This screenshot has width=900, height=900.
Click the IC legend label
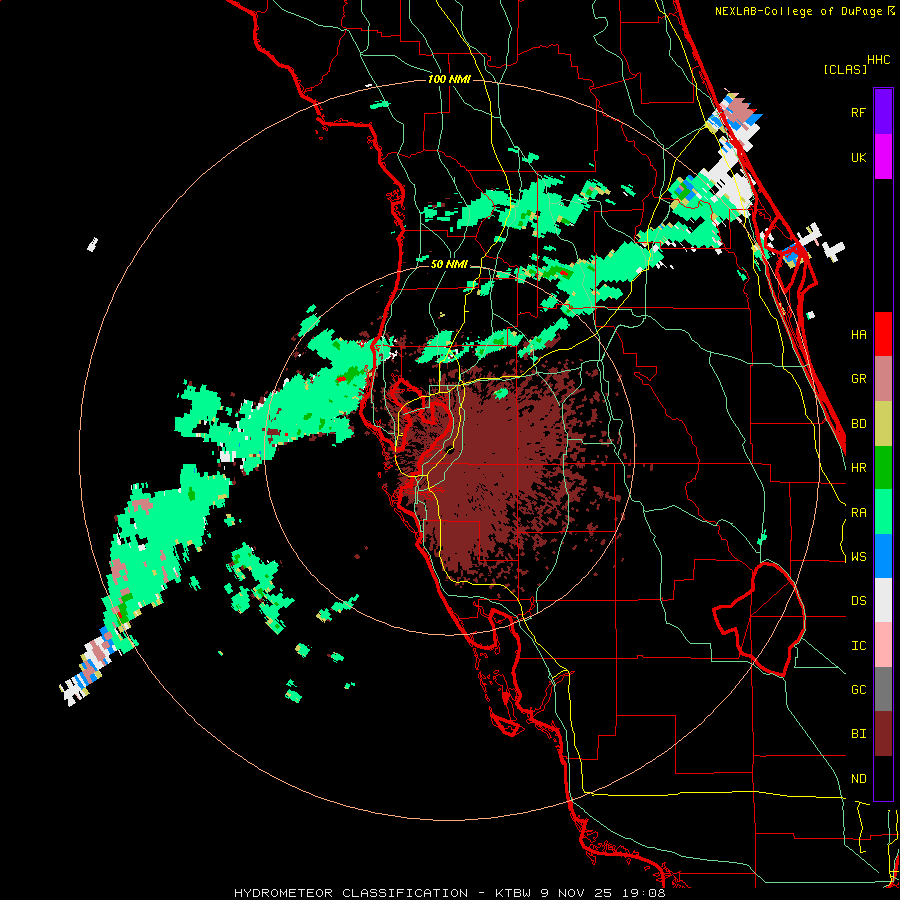point(858,646)
